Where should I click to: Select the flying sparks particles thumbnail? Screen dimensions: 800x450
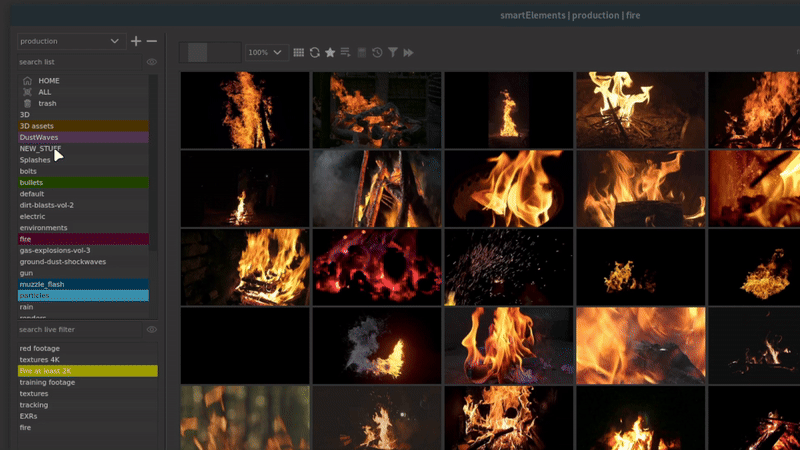coord(509,267)
